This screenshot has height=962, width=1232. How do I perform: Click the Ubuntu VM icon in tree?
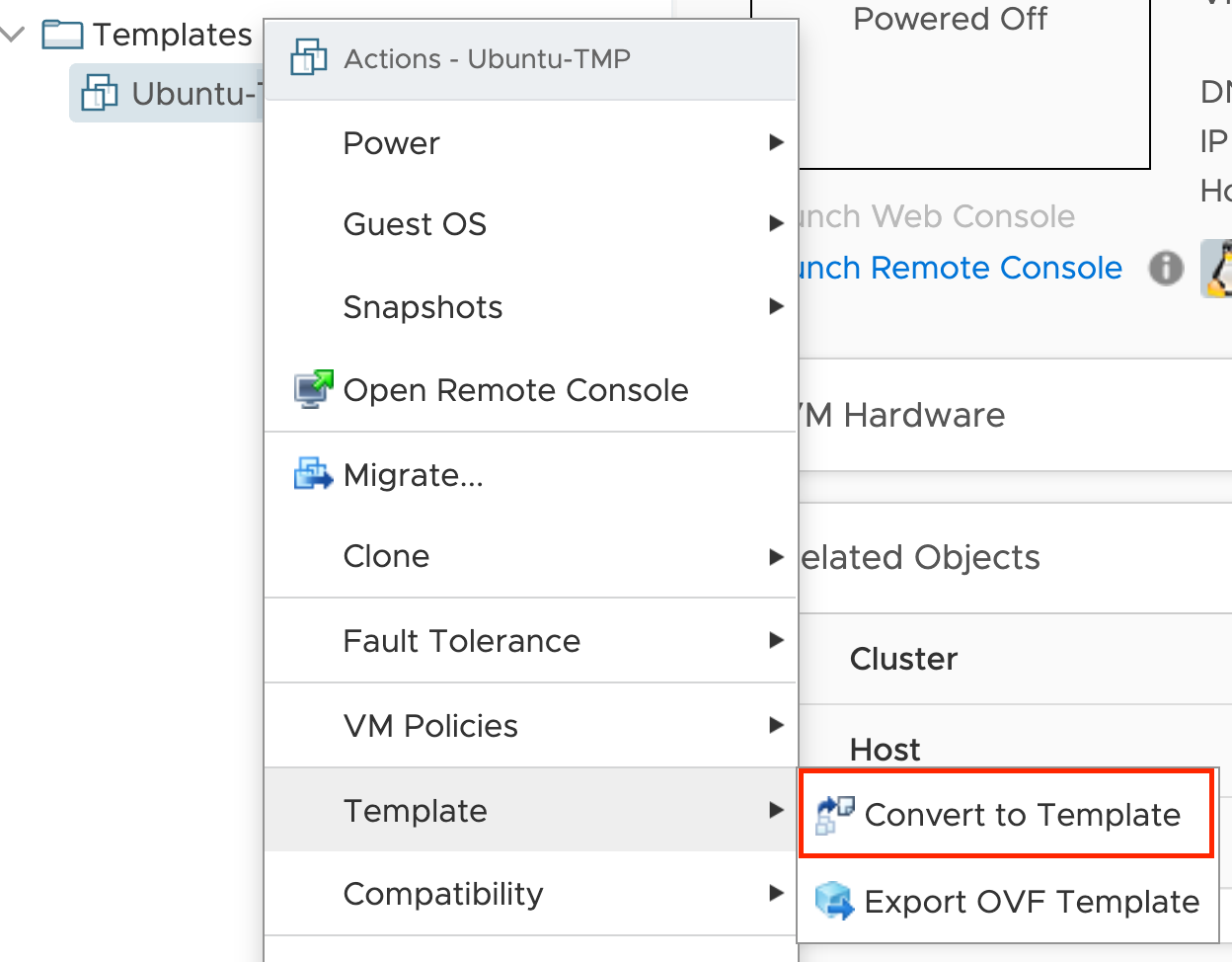100,93
